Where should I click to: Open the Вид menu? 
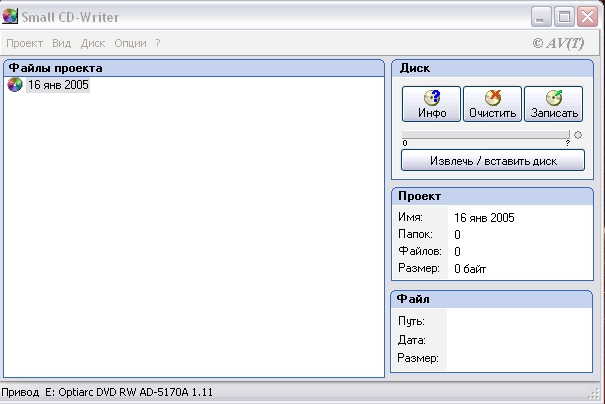click(x=62, y=43)
